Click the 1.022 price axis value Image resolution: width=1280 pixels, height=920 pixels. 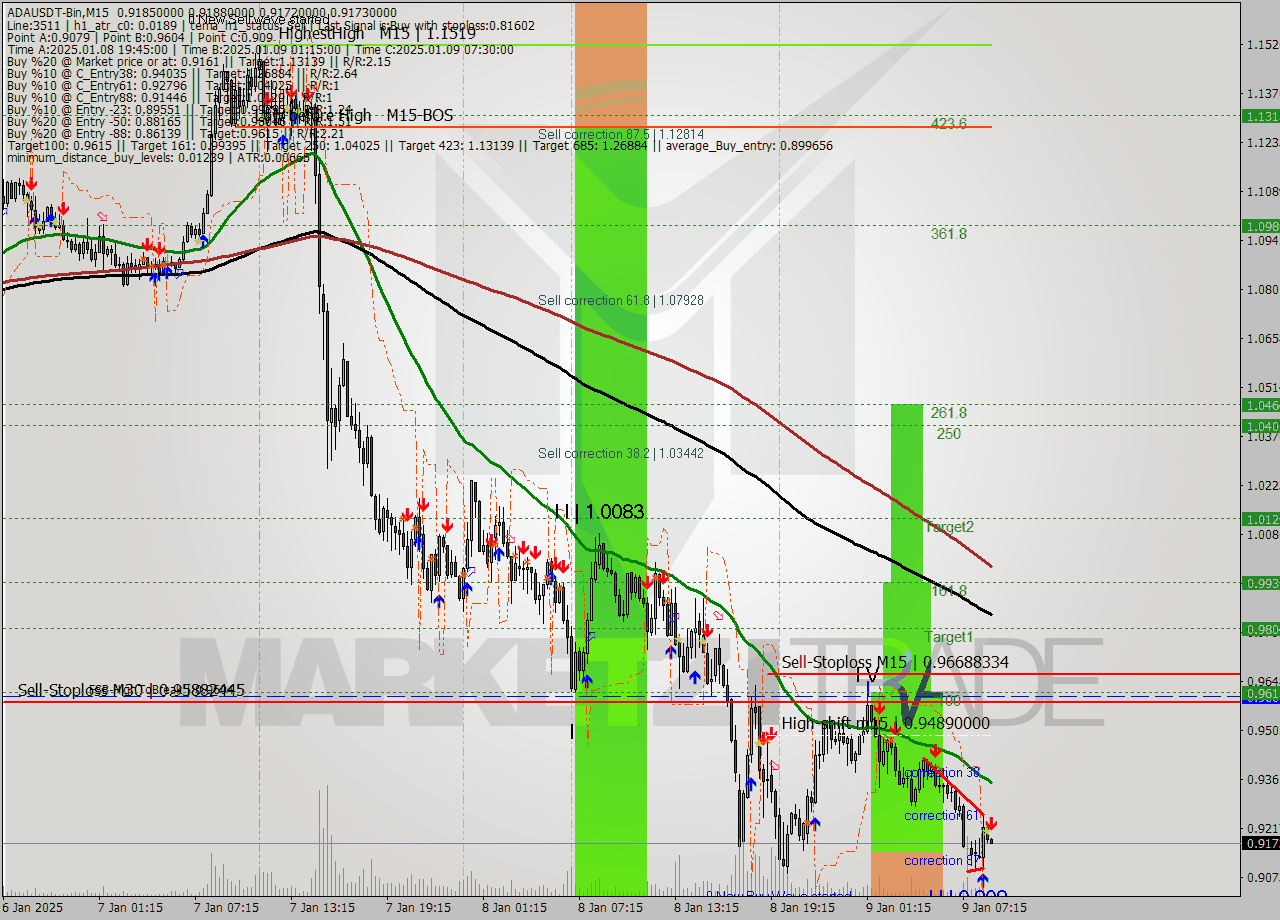click(1262, 485)
